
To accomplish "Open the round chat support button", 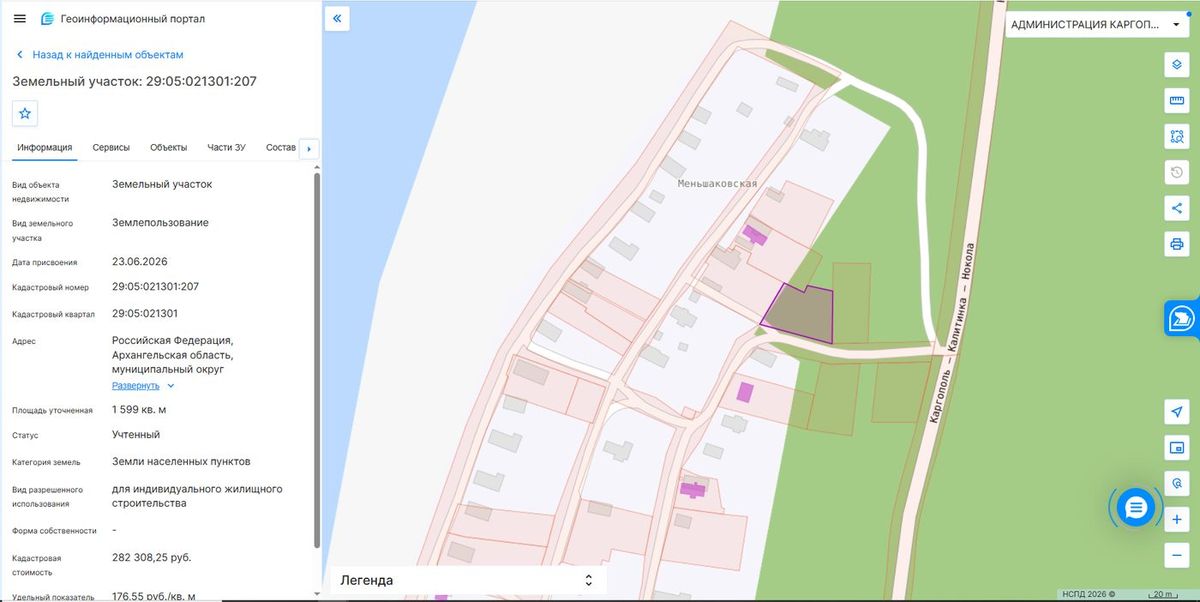I will [1135, 508].
